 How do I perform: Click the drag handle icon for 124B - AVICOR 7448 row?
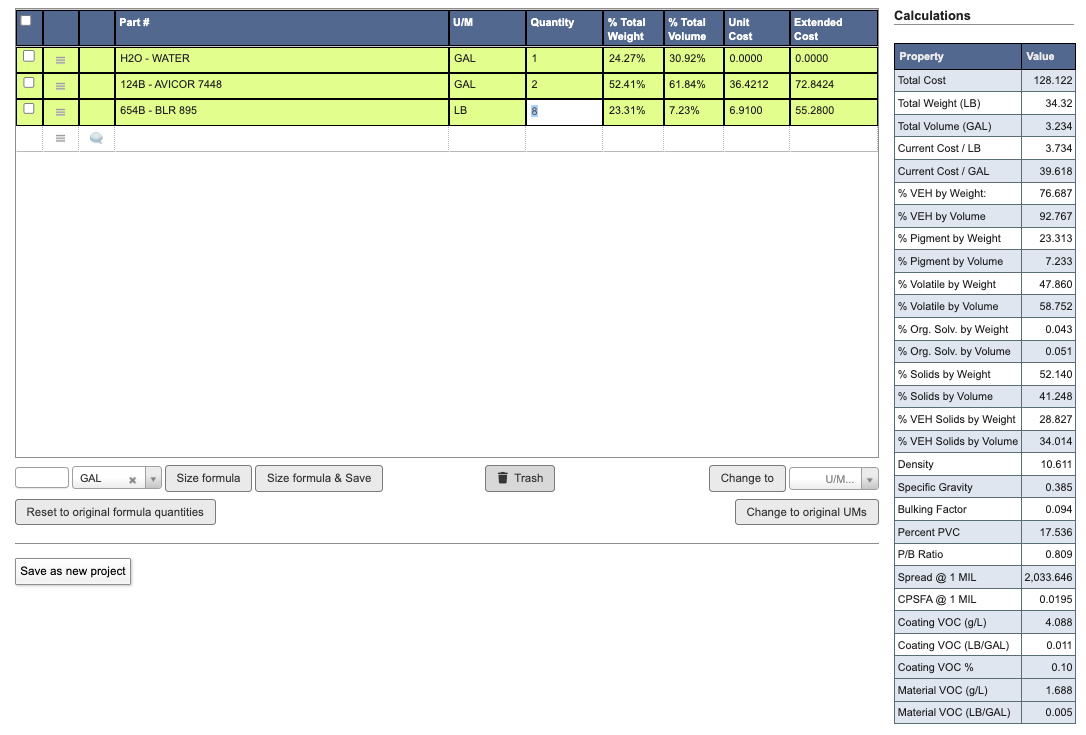click(x=60, y=86)
